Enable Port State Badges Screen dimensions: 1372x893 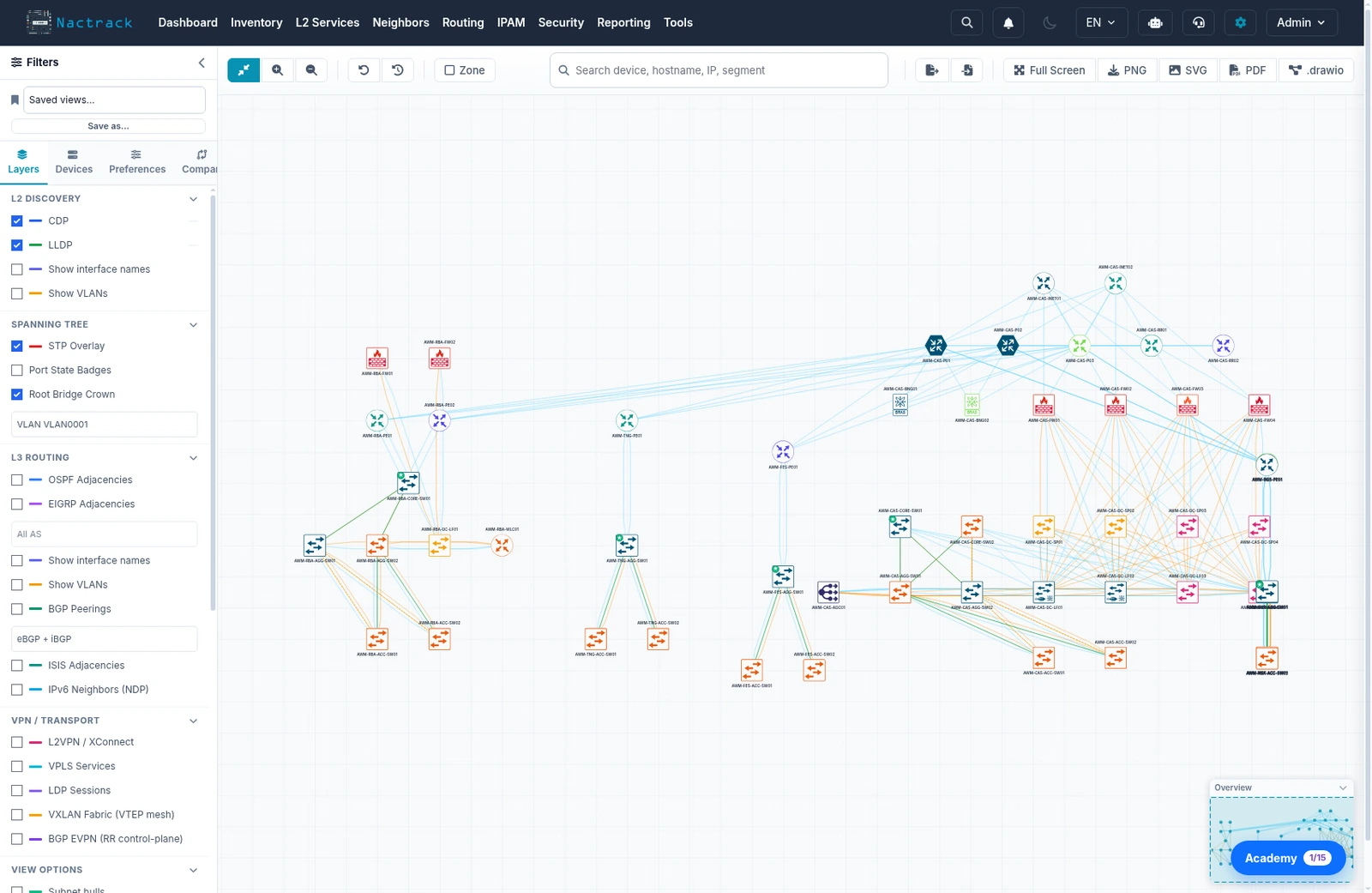point(17,371)
